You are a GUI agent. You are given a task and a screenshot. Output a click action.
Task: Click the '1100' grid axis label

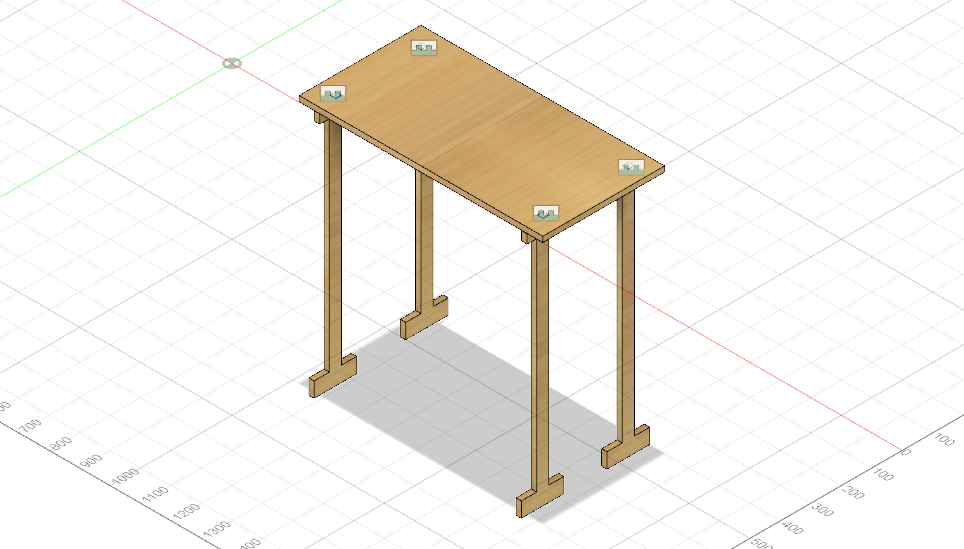pyautogui.click(x=155, y=494)
